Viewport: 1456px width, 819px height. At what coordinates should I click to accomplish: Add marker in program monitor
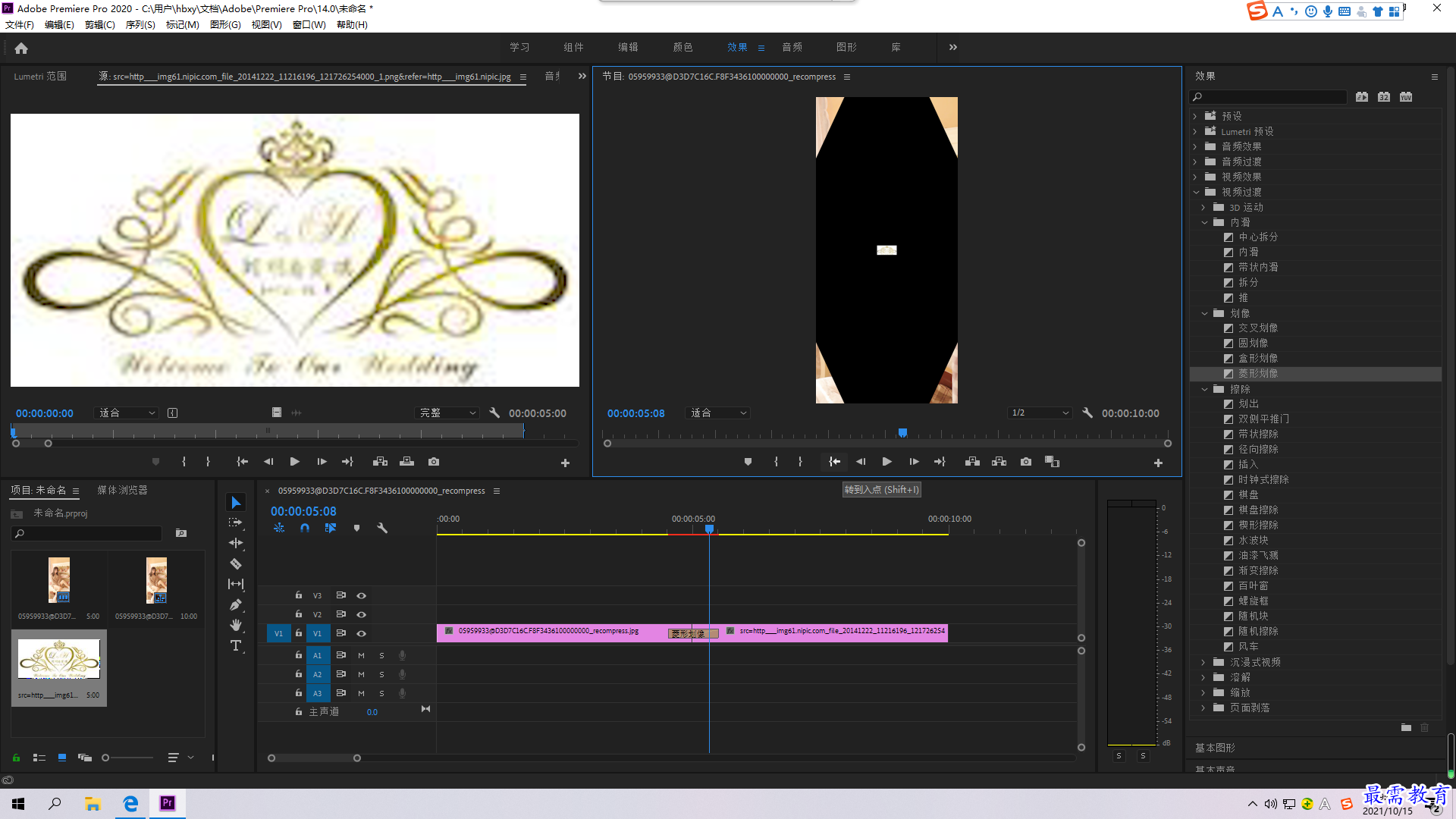(x=748, y=462)
